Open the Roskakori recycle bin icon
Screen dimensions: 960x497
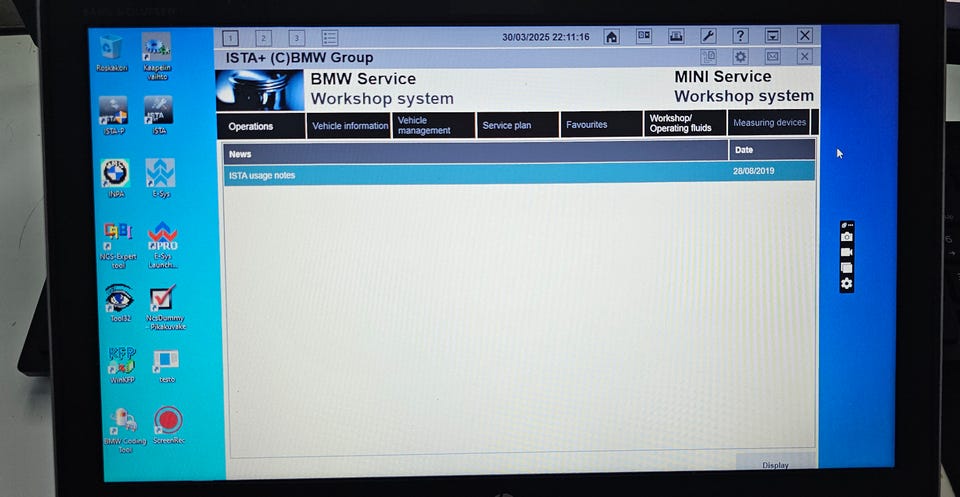(x=111, y=53)
